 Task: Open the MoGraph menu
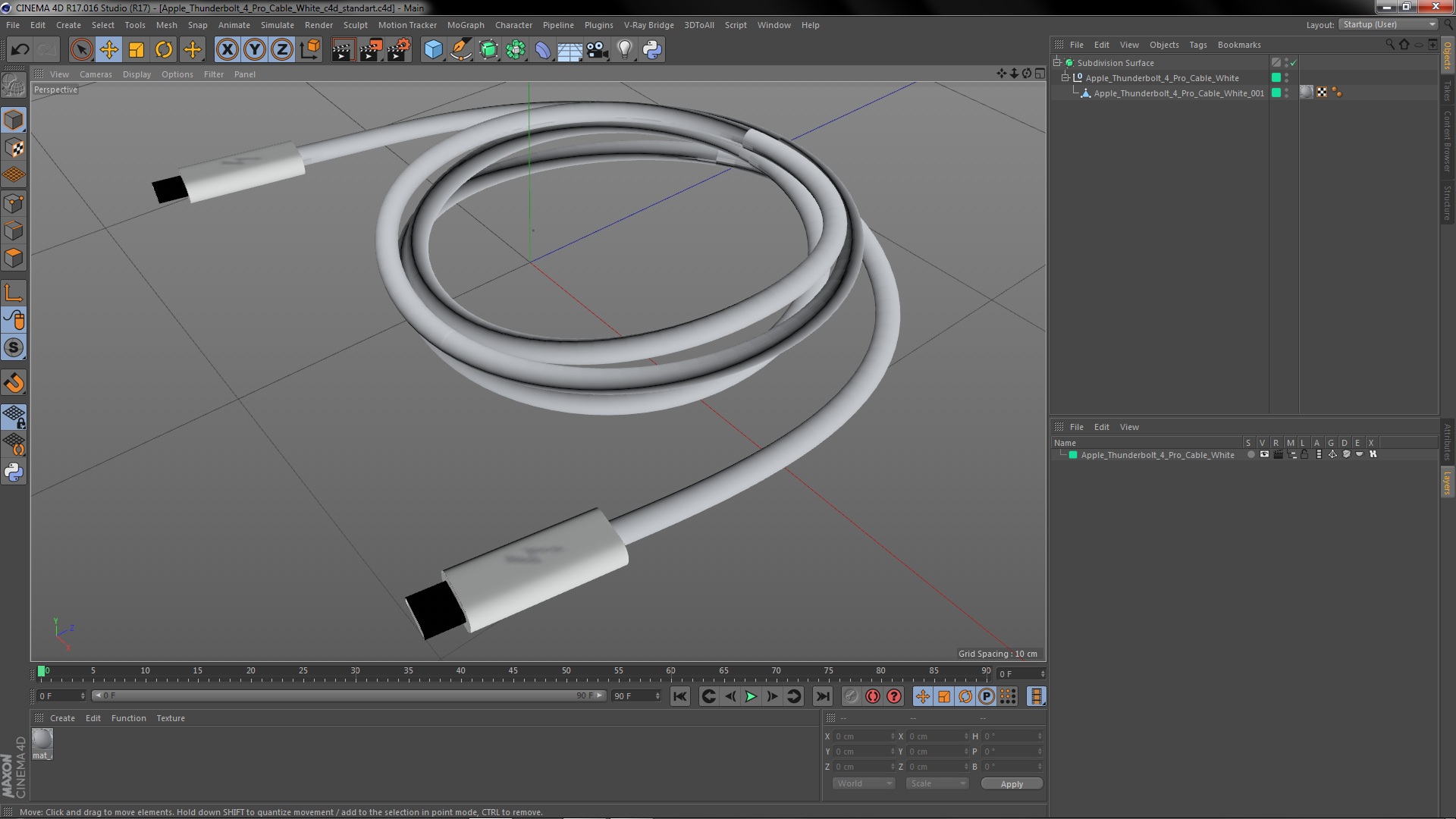466,25
